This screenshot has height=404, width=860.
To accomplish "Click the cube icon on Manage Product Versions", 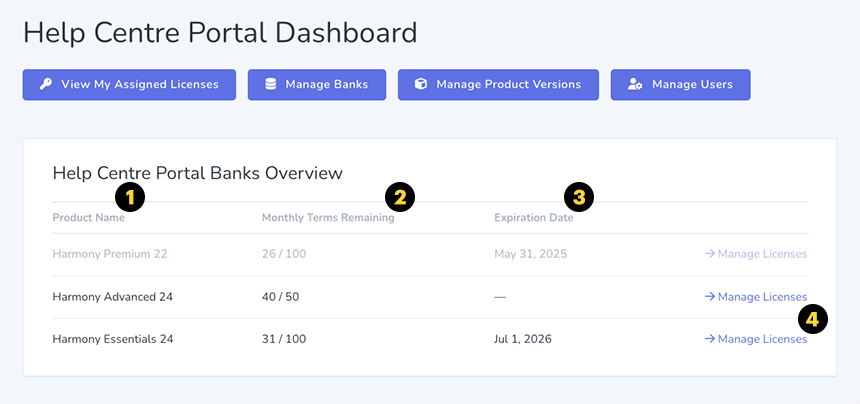I will tap(421, 85).
